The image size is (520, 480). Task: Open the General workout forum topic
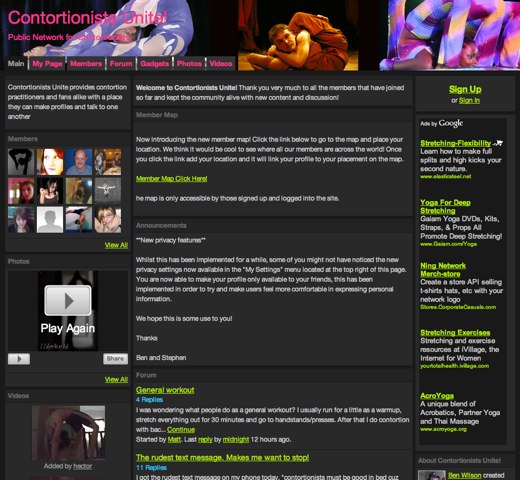click(165, 390)
